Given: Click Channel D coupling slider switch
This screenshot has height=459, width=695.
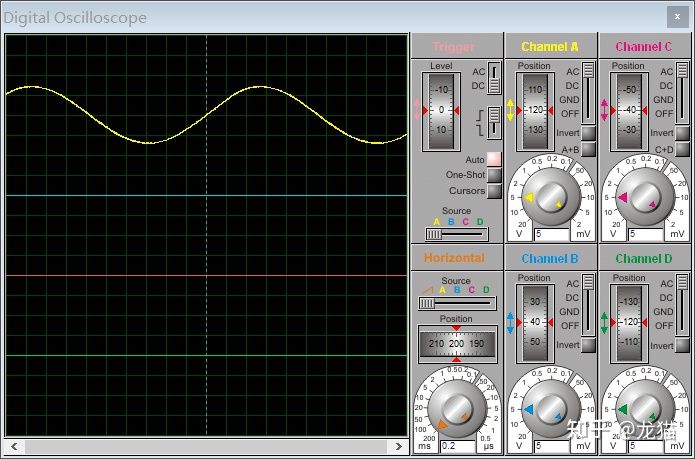Looking at the screenshot, I should tap(682, 305).
